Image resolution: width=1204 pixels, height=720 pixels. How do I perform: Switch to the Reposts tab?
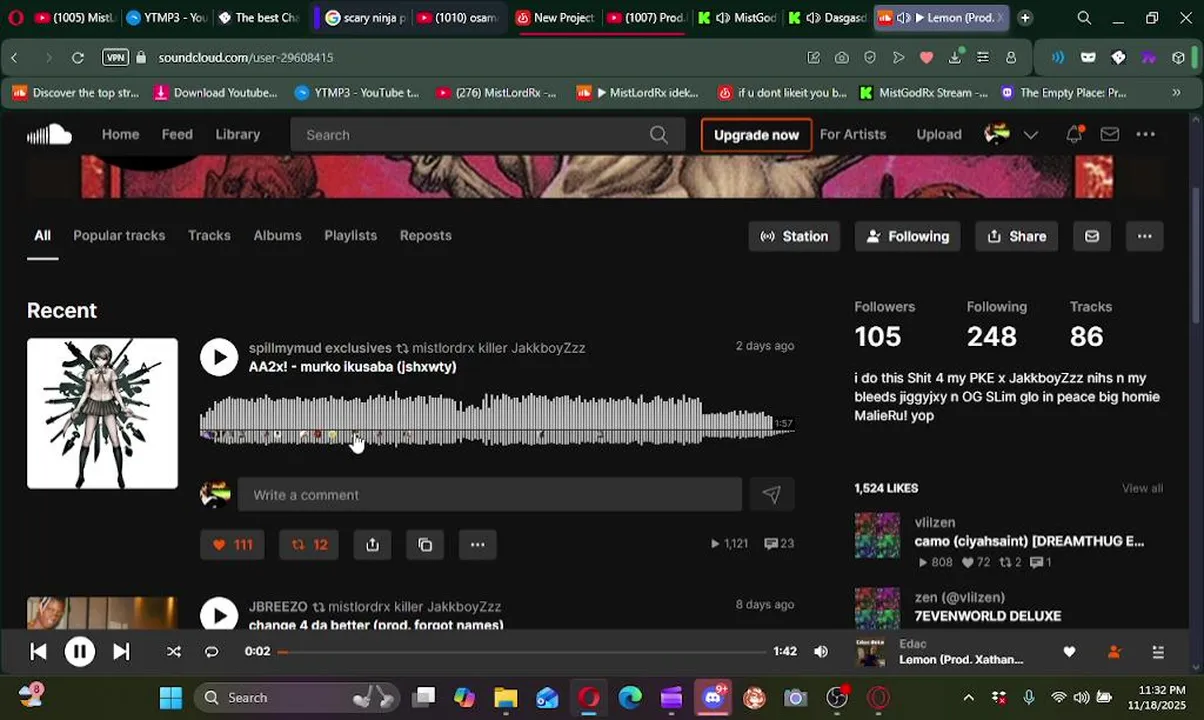point(426,236)
